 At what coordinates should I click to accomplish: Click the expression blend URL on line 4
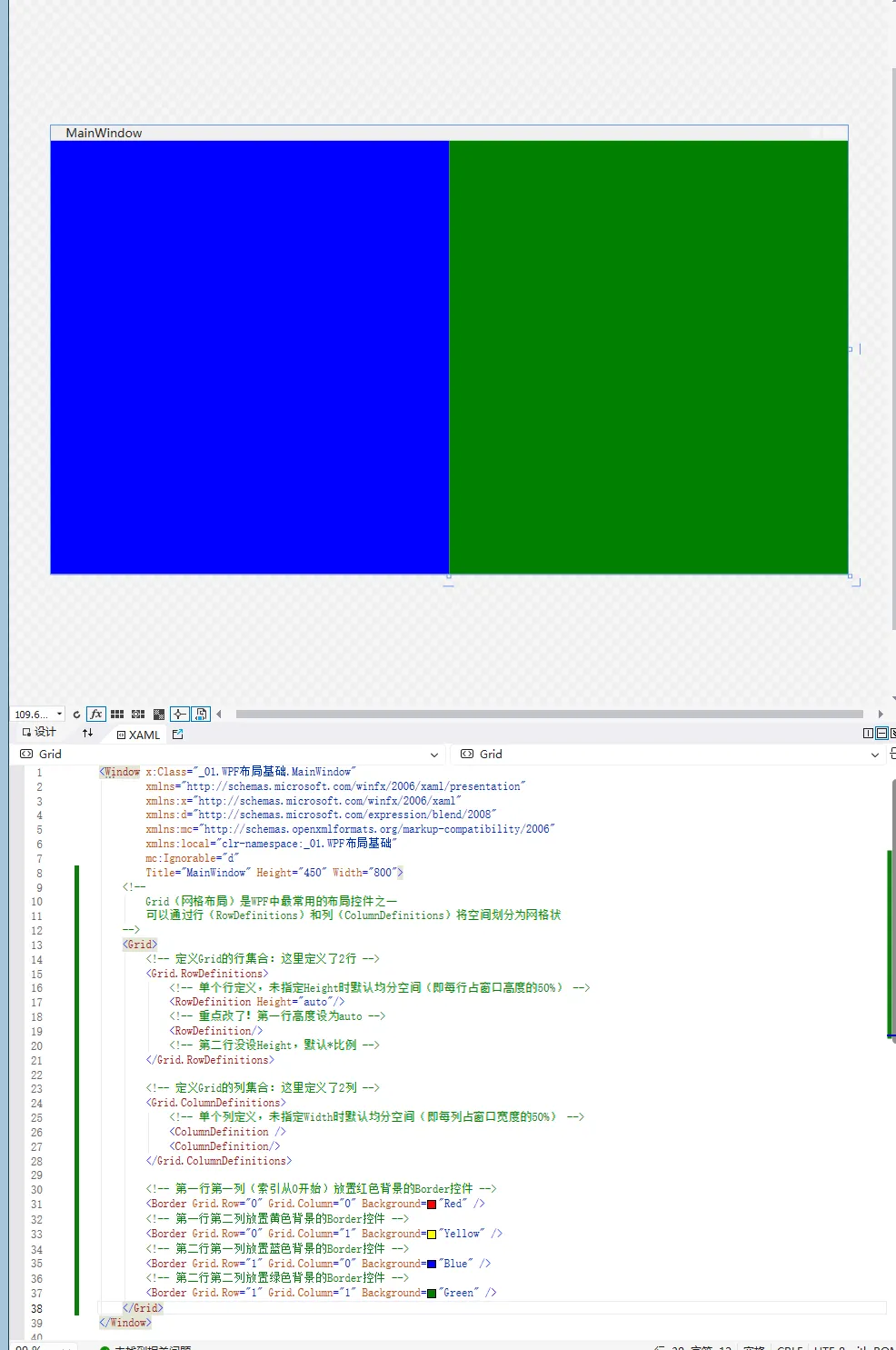(x=347, y=815)
